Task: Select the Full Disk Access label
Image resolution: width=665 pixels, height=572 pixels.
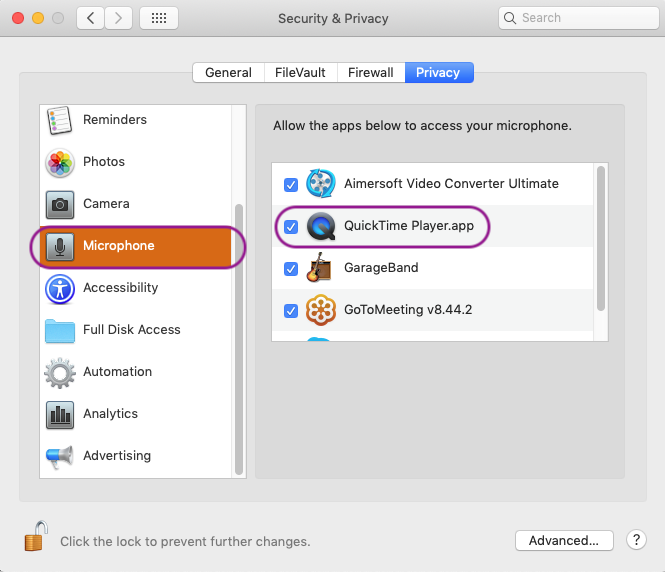Action: pyautogui.click(x=131, y=329)
